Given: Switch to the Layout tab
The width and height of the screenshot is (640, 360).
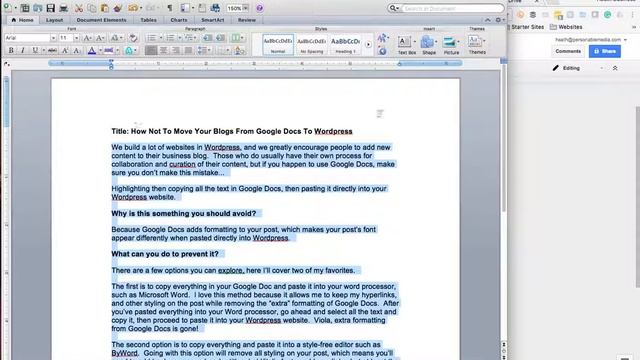Looking at the screenshot, I should click(x=54, y=20).
